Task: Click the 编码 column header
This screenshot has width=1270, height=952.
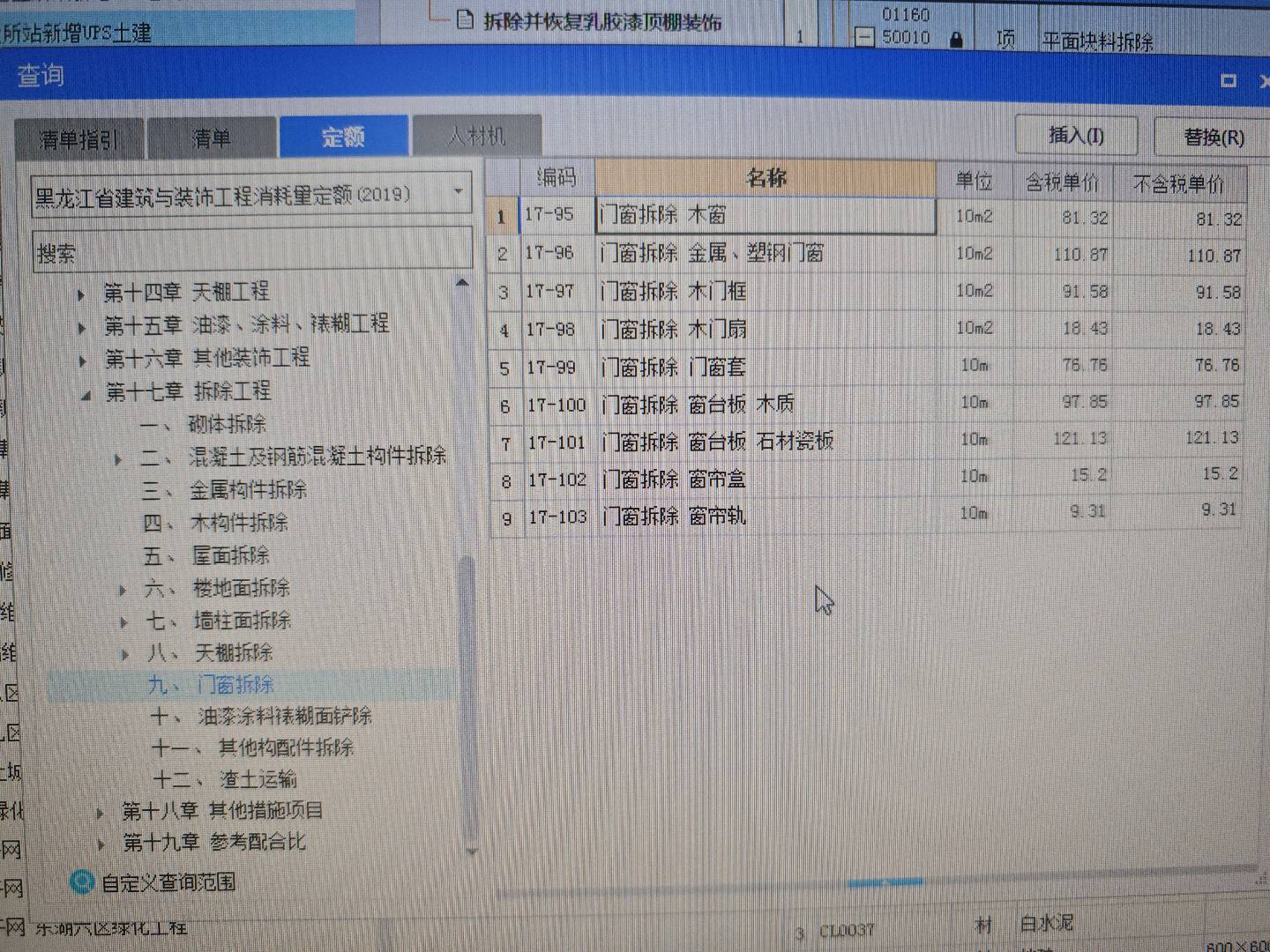Action: (x=557, y=178)
